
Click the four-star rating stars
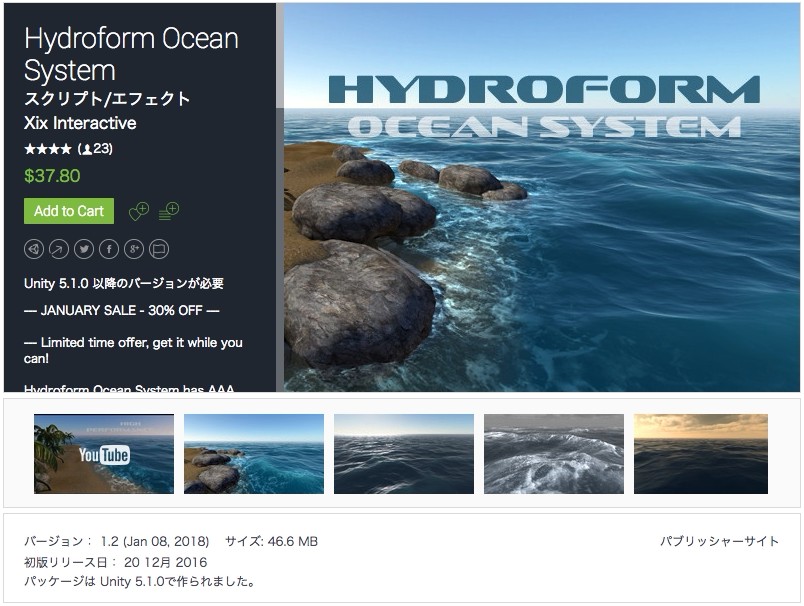tap(48, 149)
